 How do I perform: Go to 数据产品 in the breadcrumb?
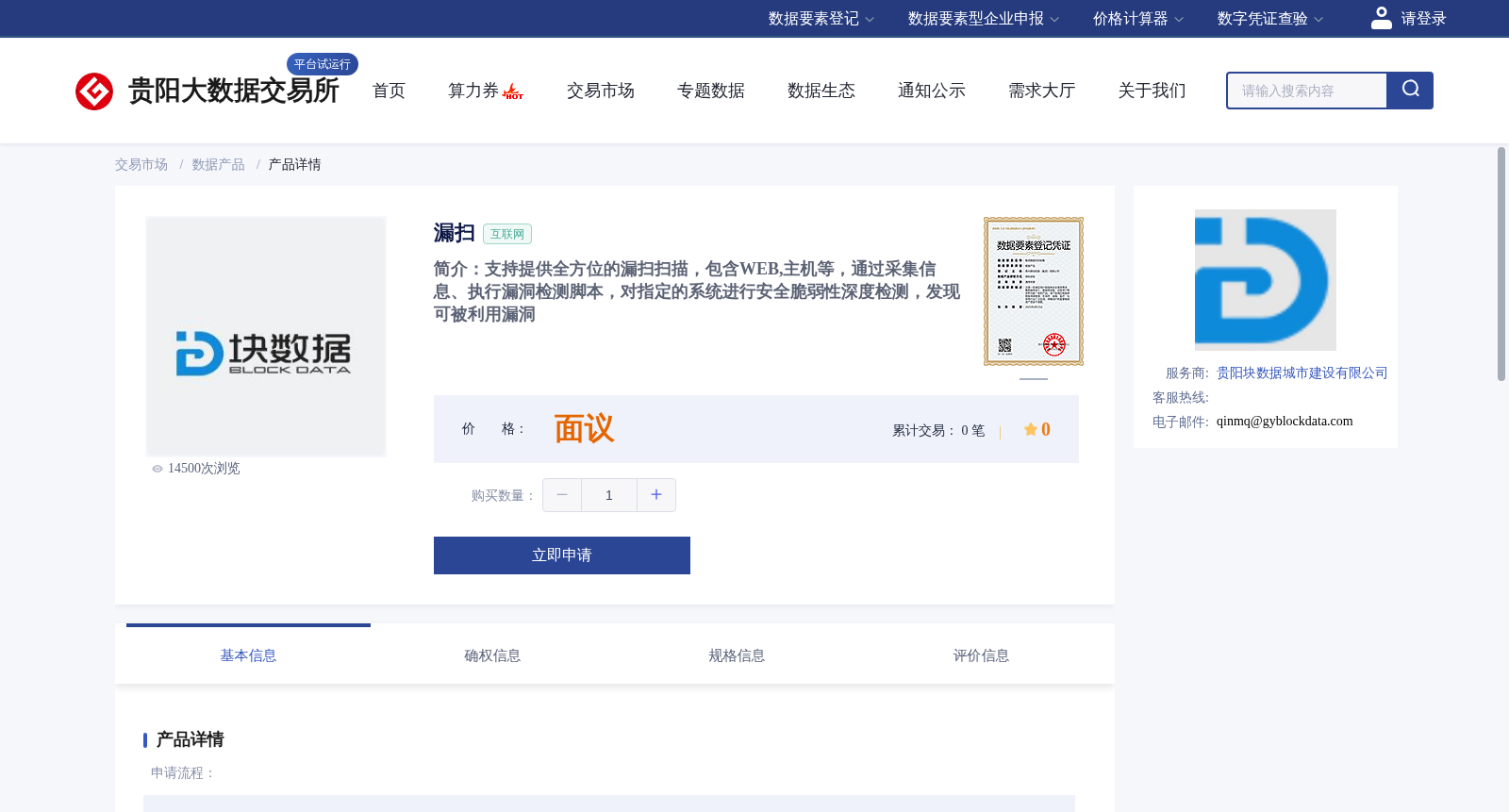[x=219, y=165]
